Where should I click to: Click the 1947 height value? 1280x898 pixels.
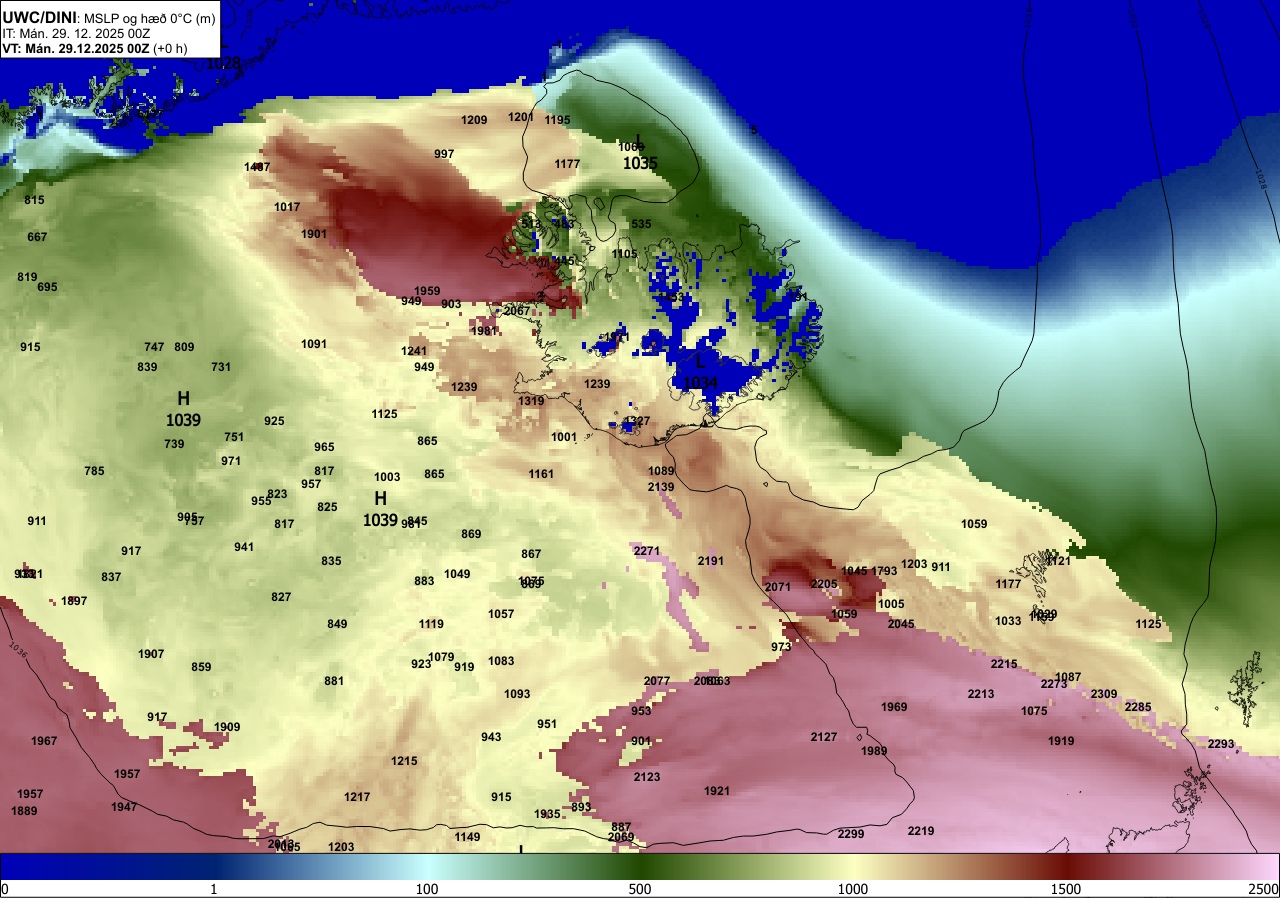click(x=124, y=807)
